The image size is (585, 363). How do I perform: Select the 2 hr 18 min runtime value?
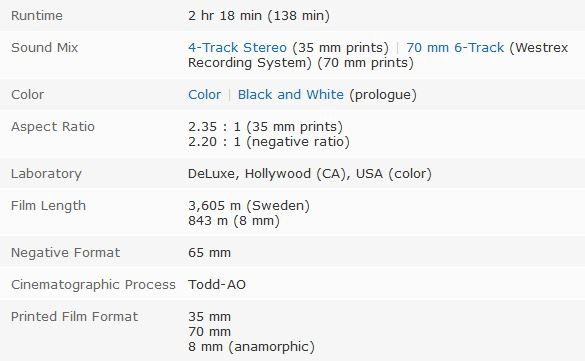pos(259,16)
